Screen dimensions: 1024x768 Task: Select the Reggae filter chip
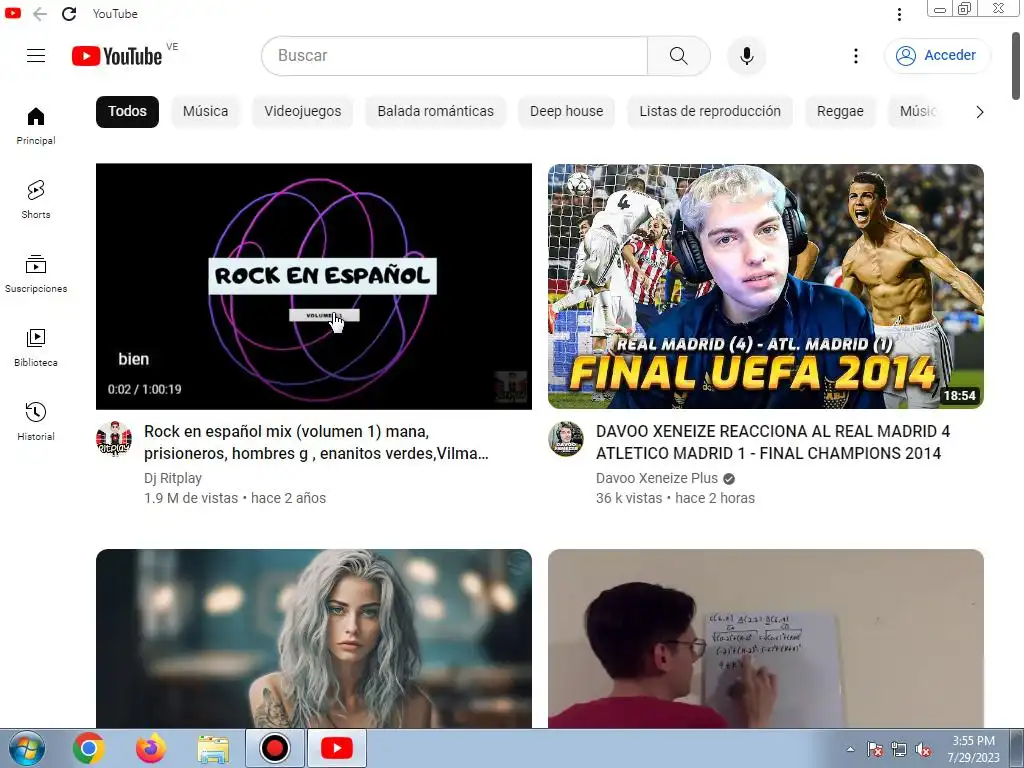click(x=840, y=112)
